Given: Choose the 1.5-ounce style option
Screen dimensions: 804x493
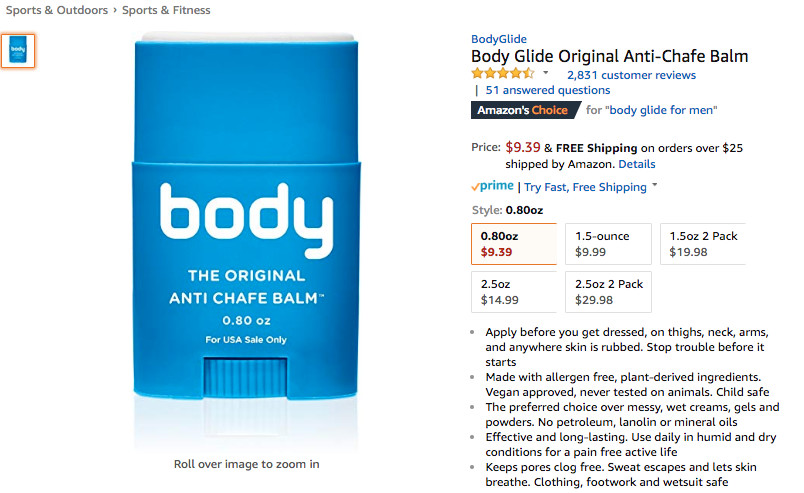Looking at the screenshot, I should (x=608, y=244).
